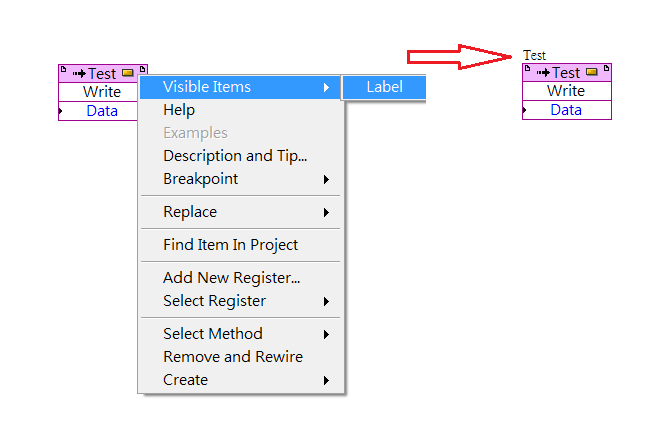Click the yellow register icon on right Test node

[x=592, y=72]
